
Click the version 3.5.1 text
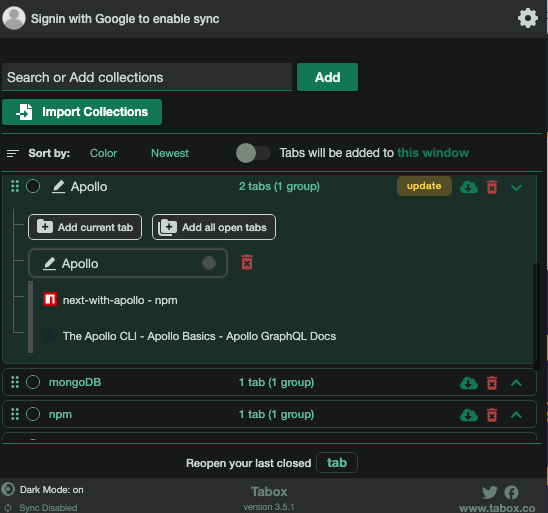click(x=269, y=507)
